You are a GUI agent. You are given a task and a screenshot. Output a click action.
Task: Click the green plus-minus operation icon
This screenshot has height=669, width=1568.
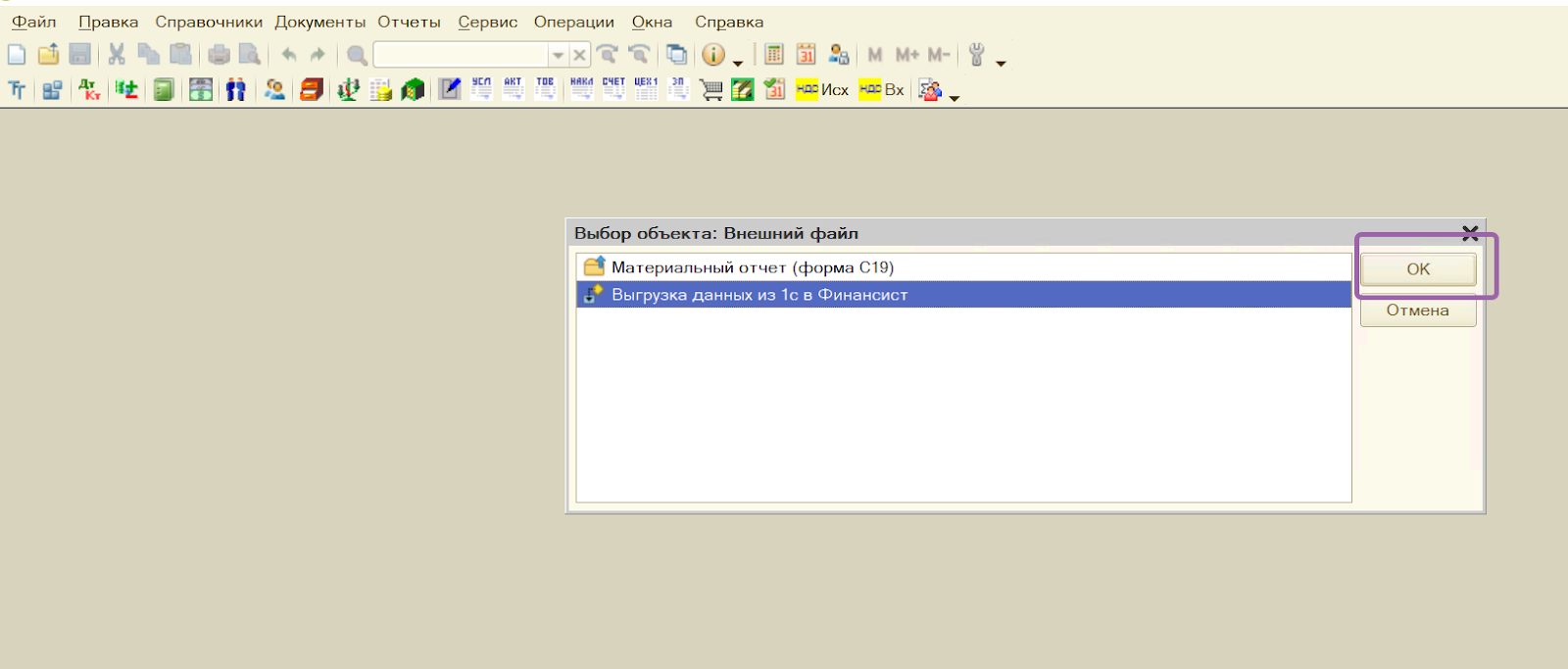click(126, 90)
